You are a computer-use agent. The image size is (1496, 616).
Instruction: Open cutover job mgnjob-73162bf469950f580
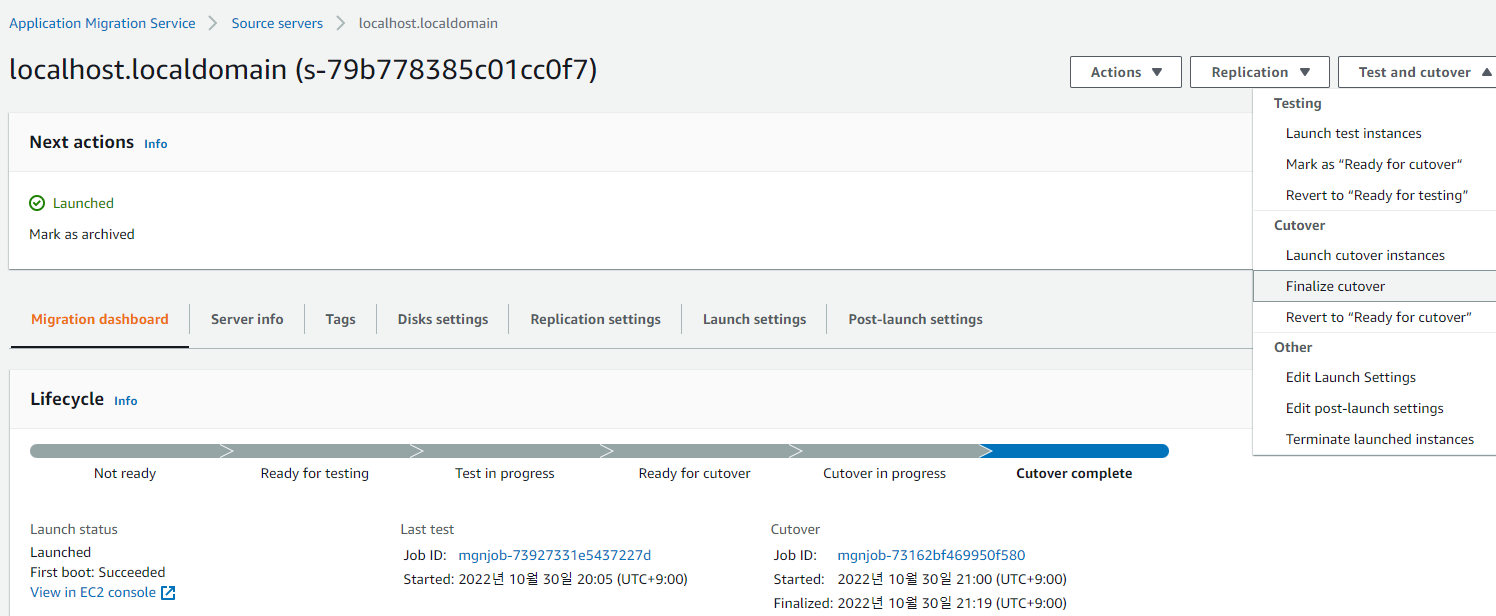coord(931,555)
